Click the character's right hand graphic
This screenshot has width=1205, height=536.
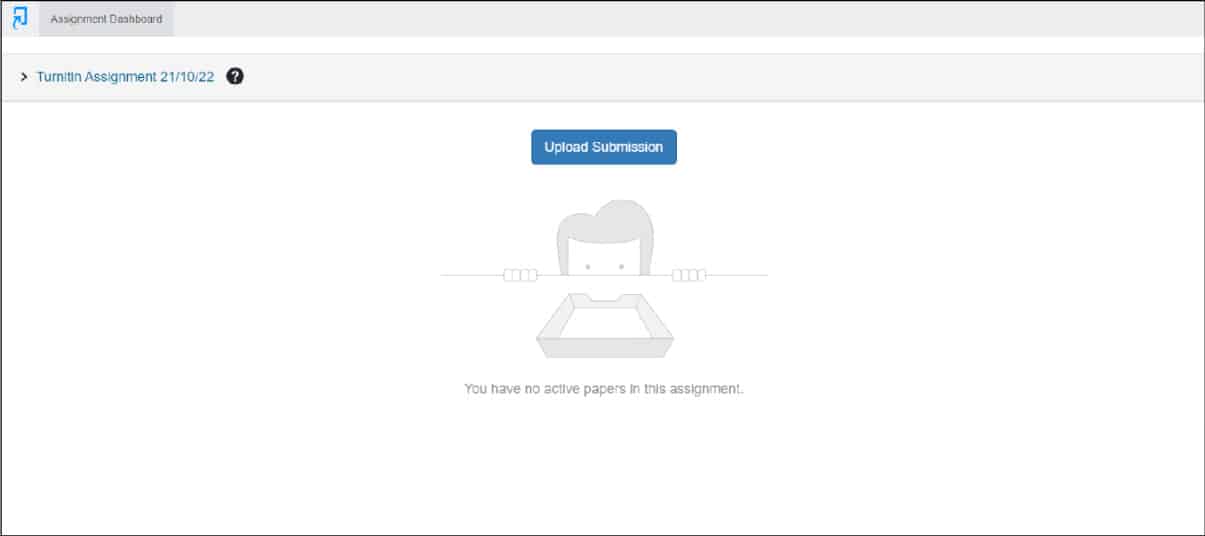(x=689, y=275)
